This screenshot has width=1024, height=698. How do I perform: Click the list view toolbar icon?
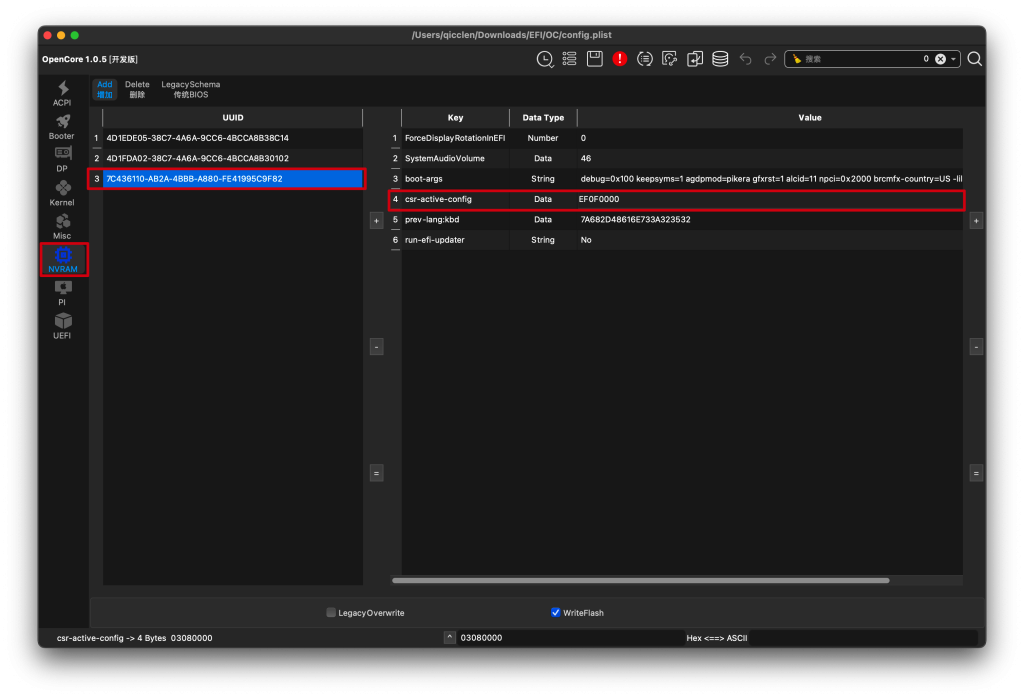[x=569, y=59]
